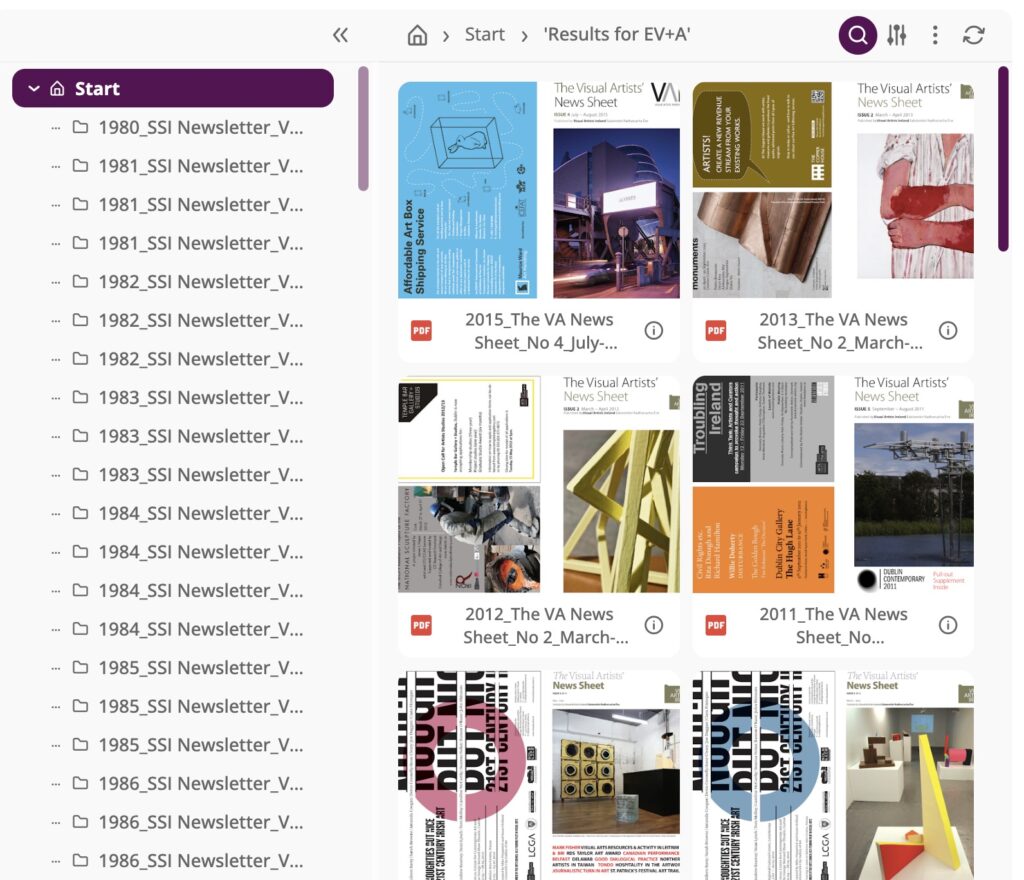Show info for 2011 VA News Sheet
Screen dimensions: 1024x880
coord(948,625)
